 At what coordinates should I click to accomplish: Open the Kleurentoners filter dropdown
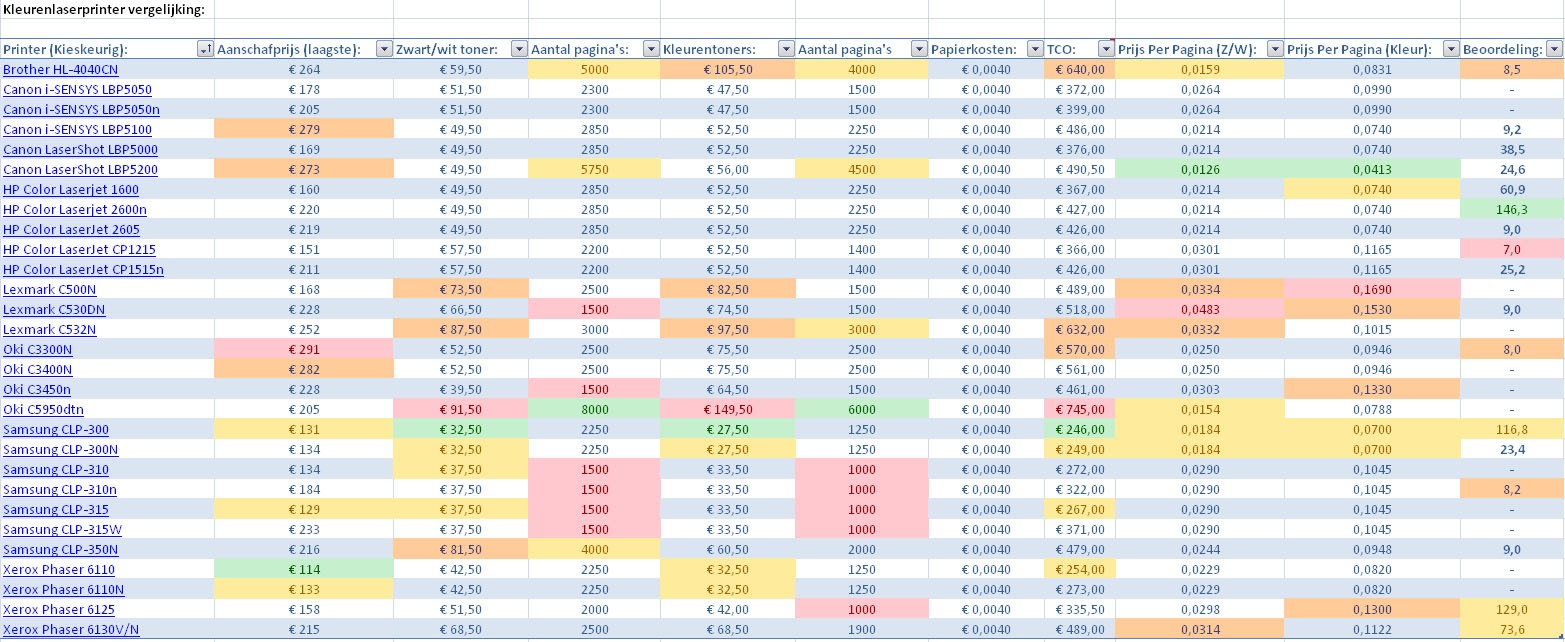click(786, 49)
